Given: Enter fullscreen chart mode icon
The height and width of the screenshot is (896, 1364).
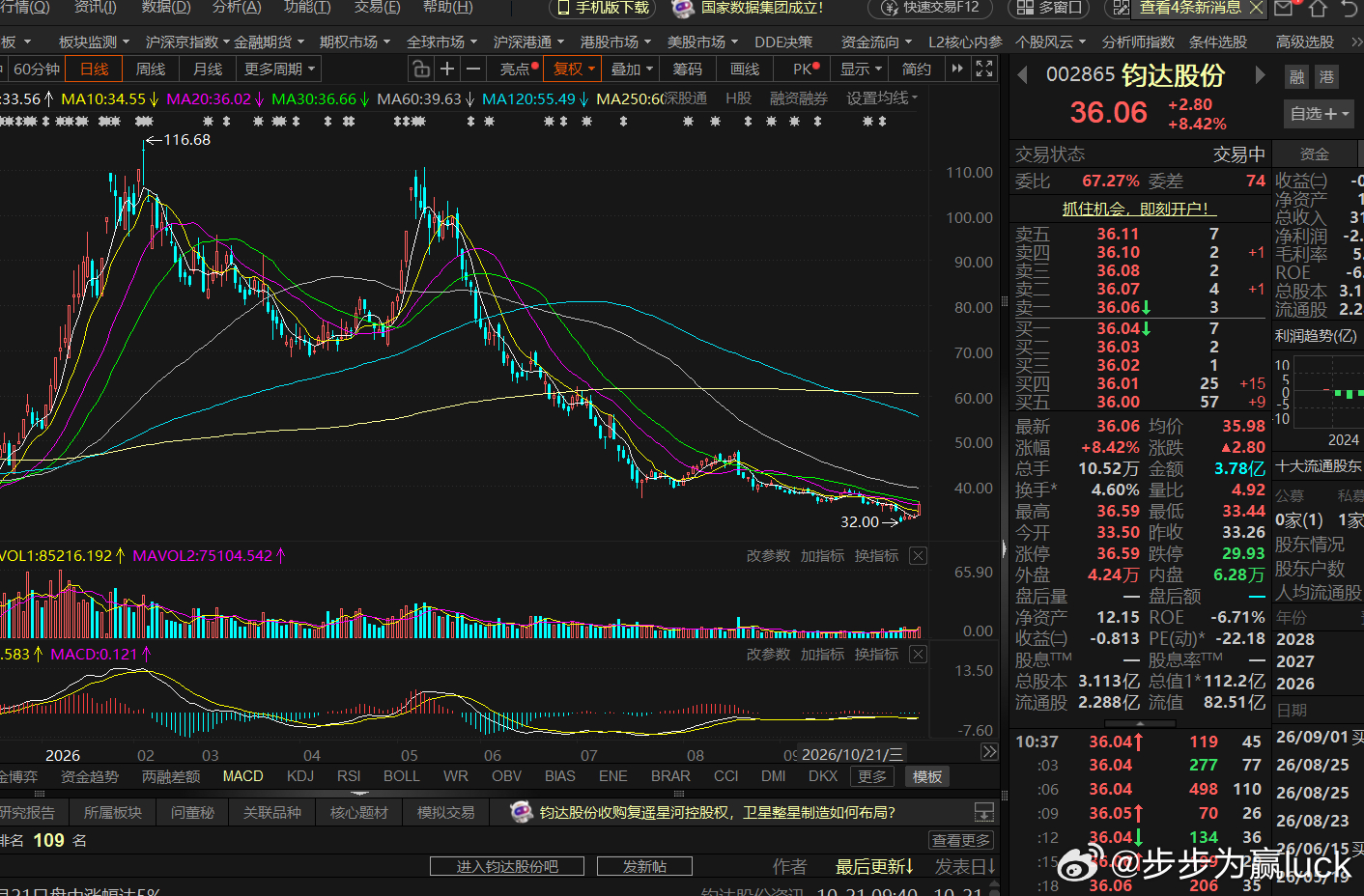Looking at the screenshot, I should (x=984, y=70).
